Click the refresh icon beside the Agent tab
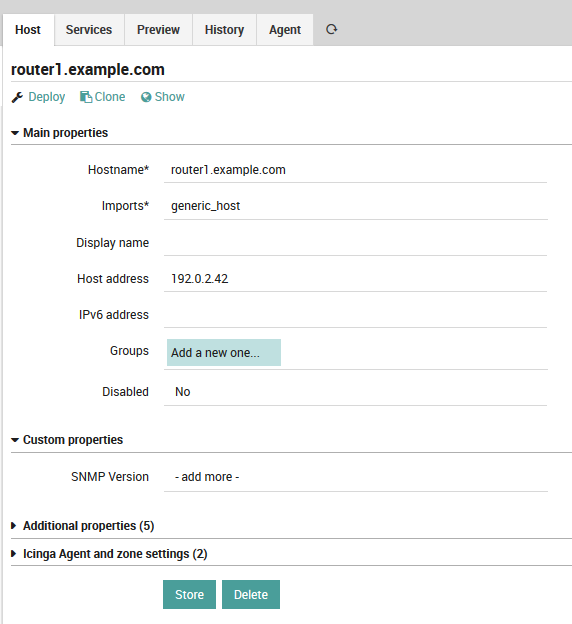Image resolution: width=572 pixels, height=624 pixels. 331,29
